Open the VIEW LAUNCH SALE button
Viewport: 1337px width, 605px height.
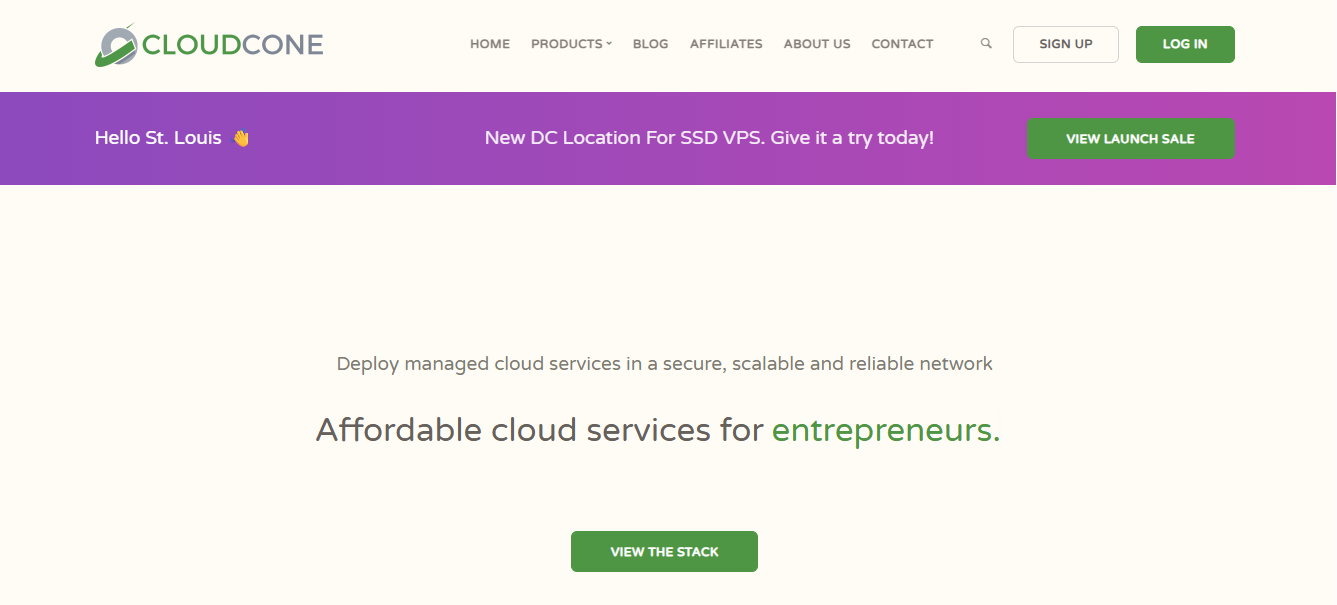[x=1130, y=139]
